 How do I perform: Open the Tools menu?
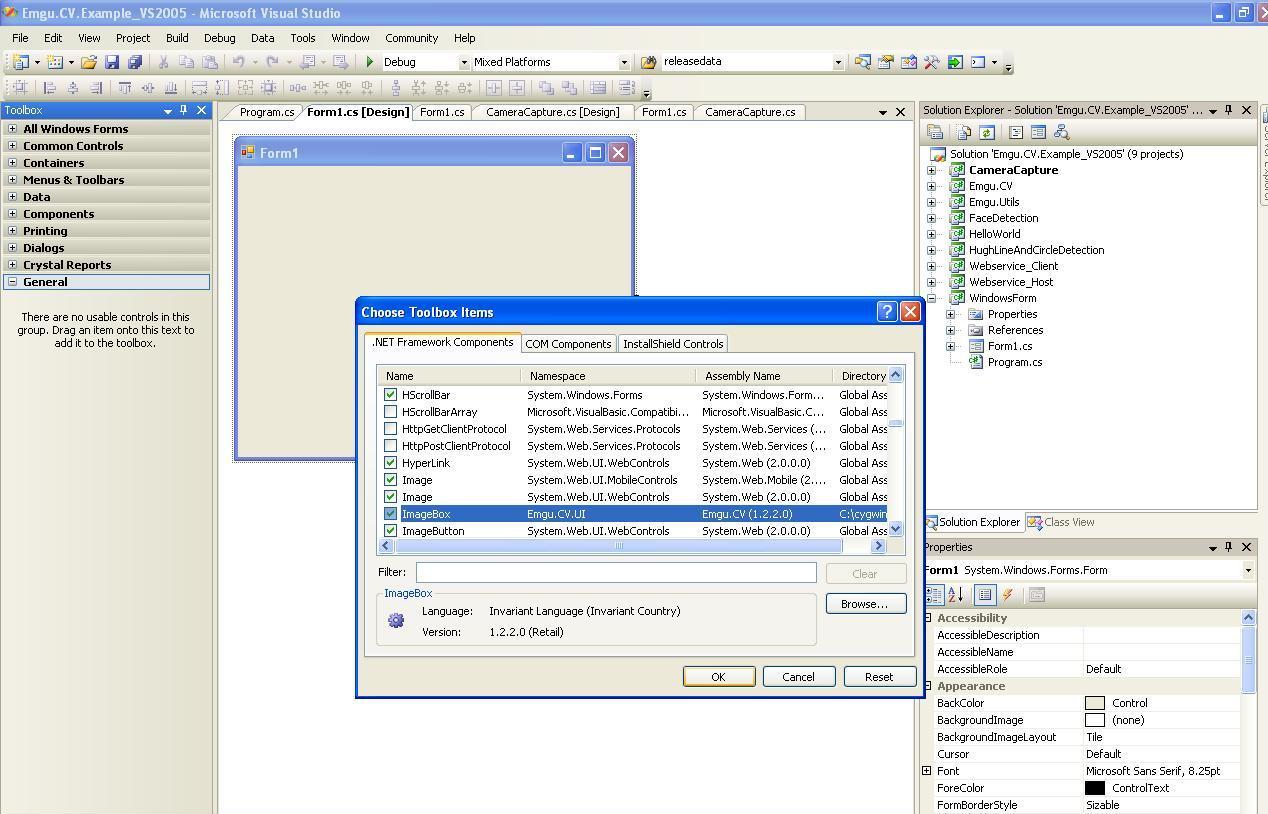pos(303,38)
